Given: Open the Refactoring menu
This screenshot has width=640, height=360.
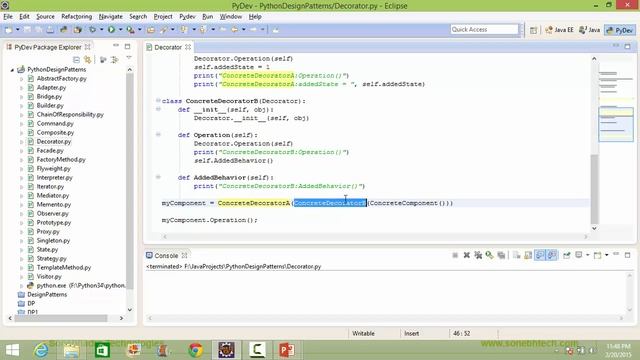Looking at the screenshot, I should pyautogui.click(x=76, y=16).
